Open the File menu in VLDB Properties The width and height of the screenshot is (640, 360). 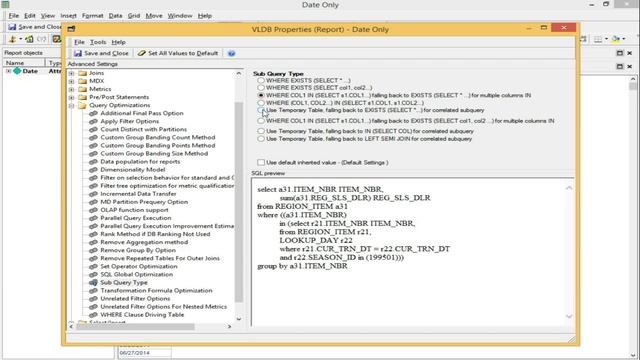click(x=79, y=42)
